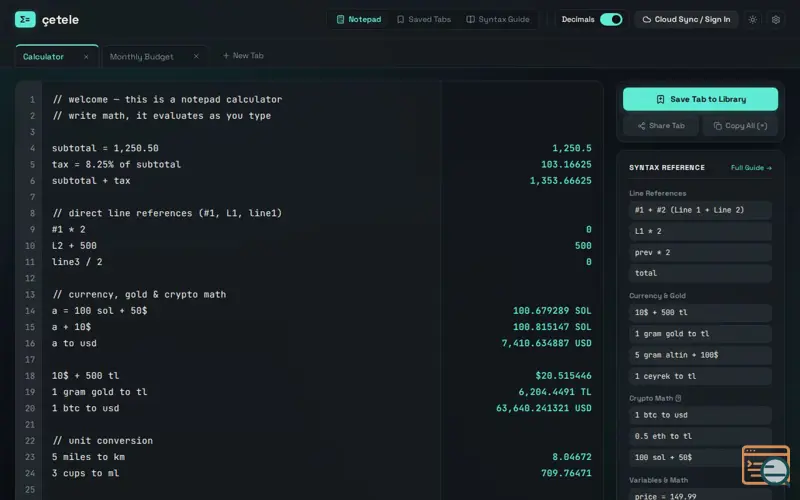Insert the '#1 + #2 (Line 1 + Line 2)' snippet
Viewport: 800px width, 500px height.
700,210
